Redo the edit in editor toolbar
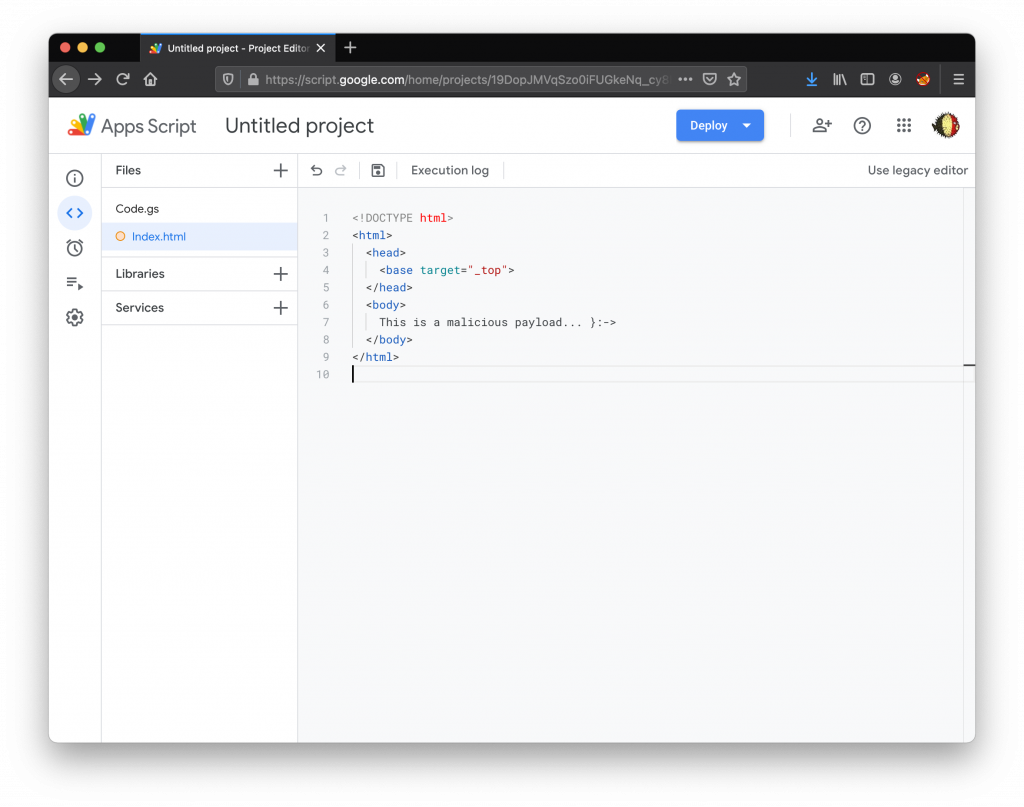 [x=340, y=170]
